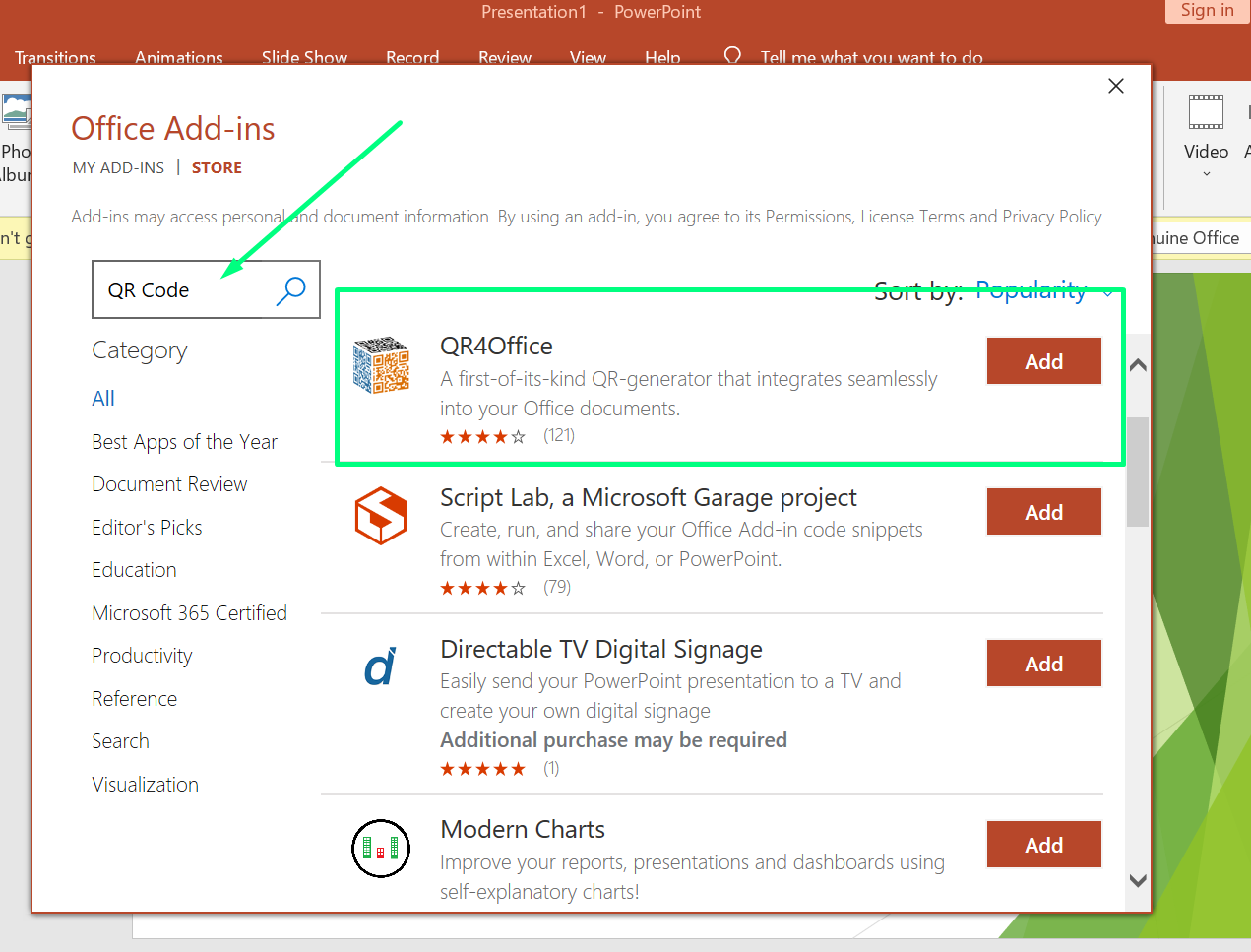Click the Script Lab add-in icon
Viewport: 1251px width, 952px height.
381,516
